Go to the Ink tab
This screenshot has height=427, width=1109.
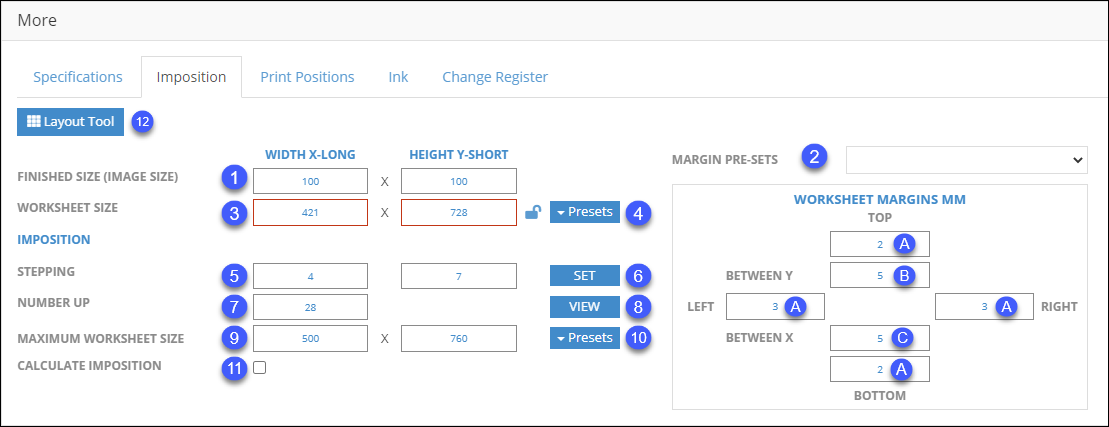[x=398, y=77]
